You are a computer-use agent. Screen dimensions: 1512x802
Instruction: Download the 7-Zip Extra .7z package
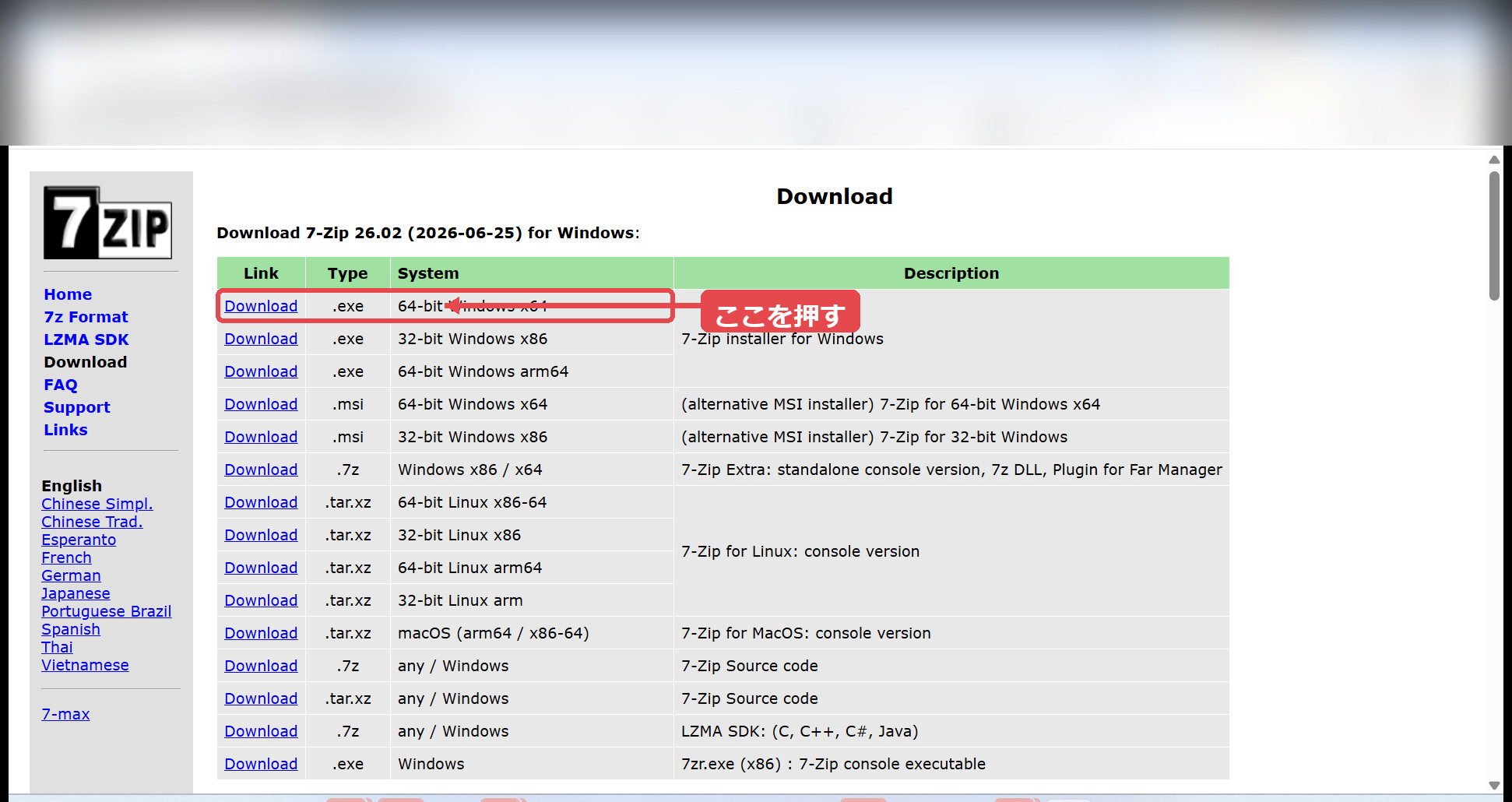[261, 470]
